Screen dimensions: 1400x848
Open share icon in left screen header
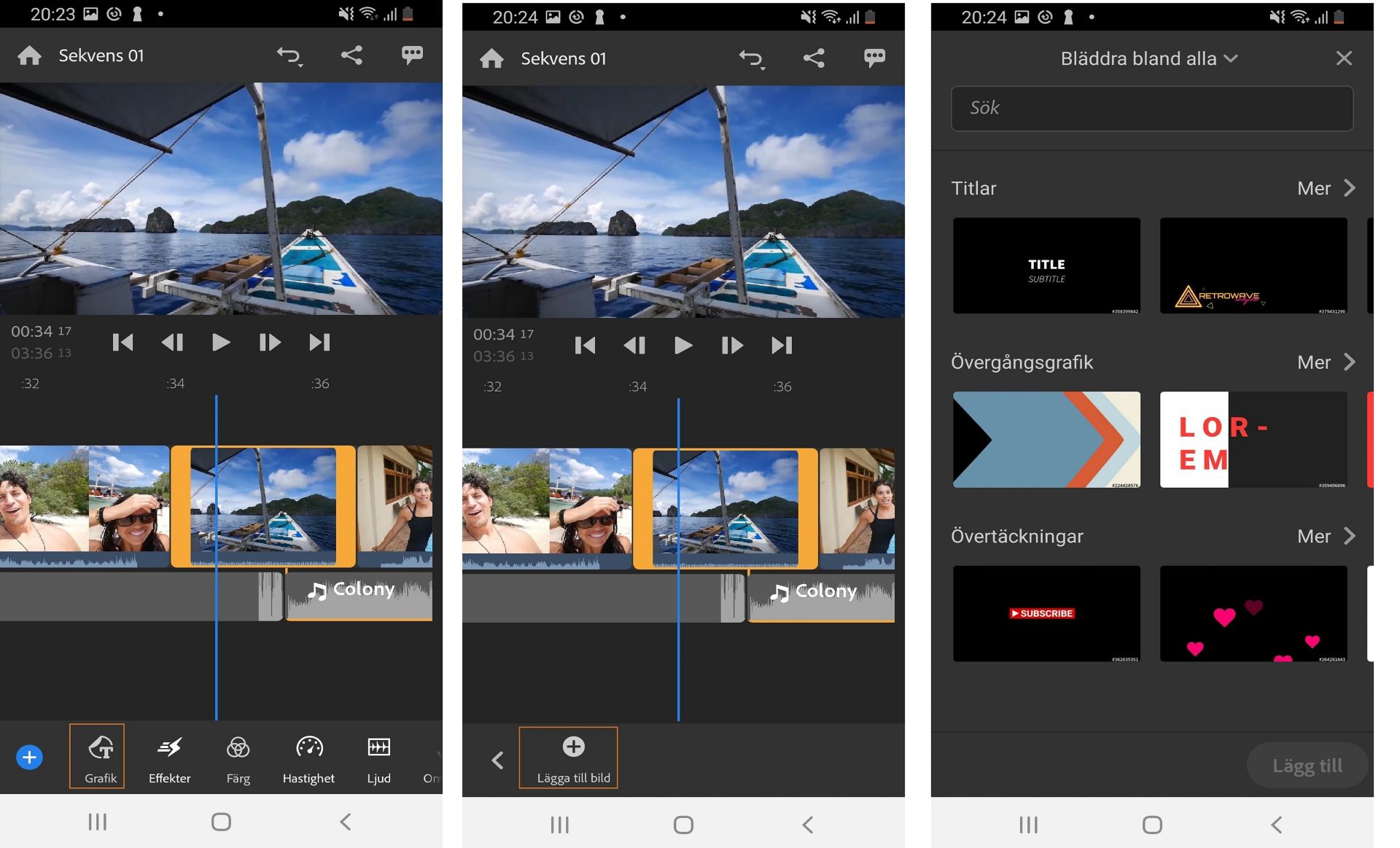point(351,55)
